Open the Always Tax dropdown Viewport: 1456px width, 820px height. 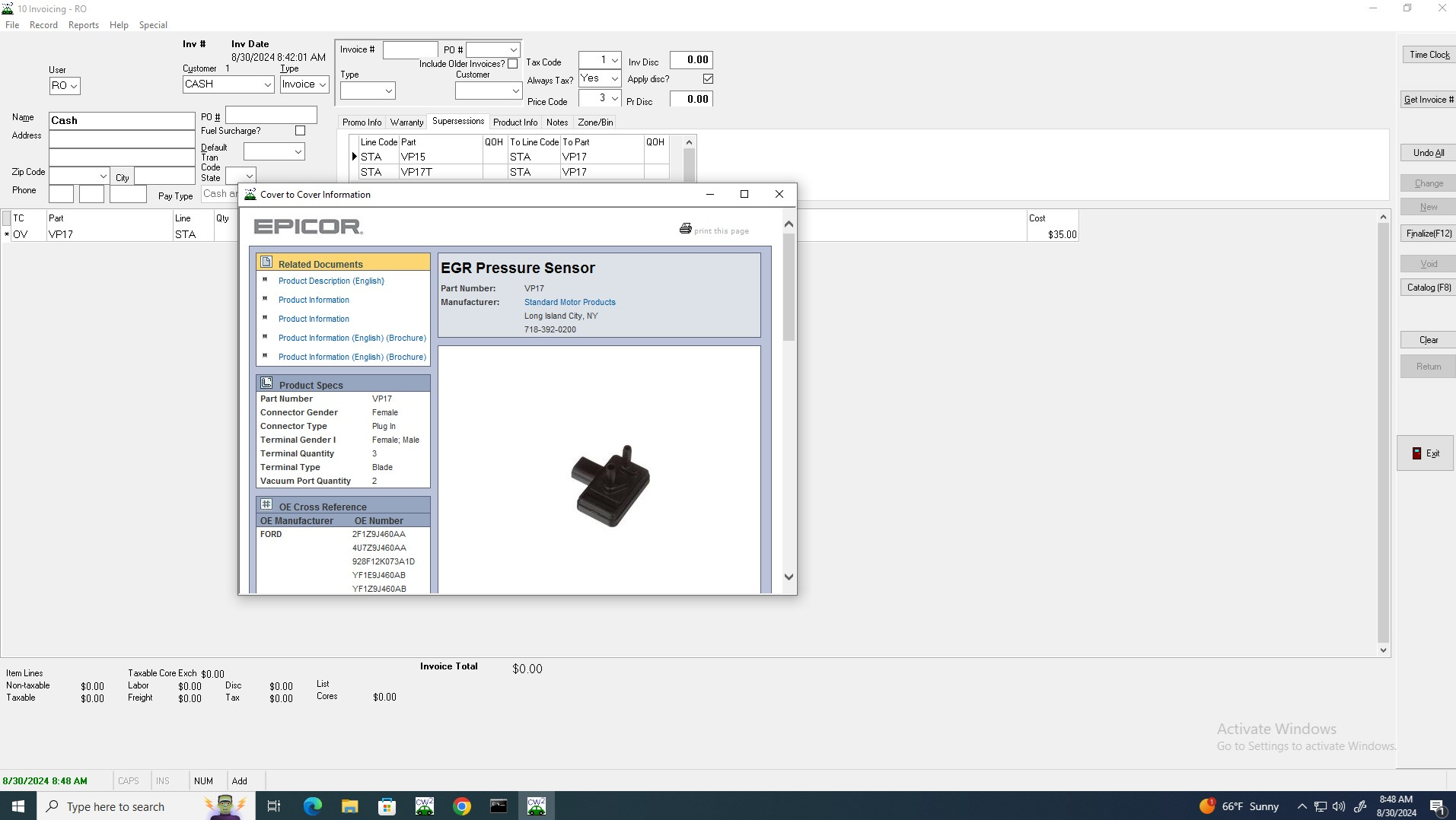click(x=614, y=79)
